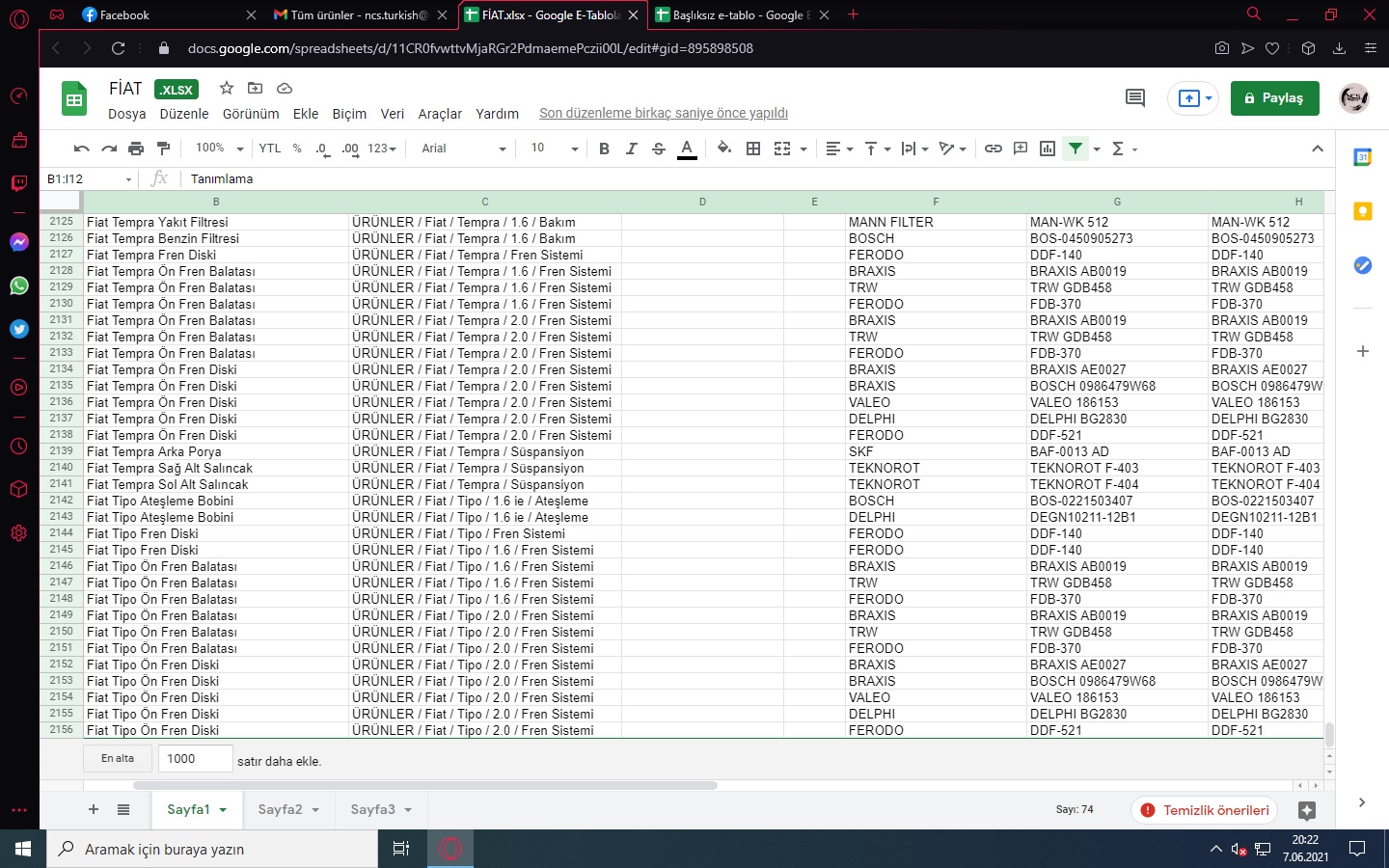Viewport: 1389px width, 868px height.
Task: Print the spreadsheet
Action: (136, 149)
